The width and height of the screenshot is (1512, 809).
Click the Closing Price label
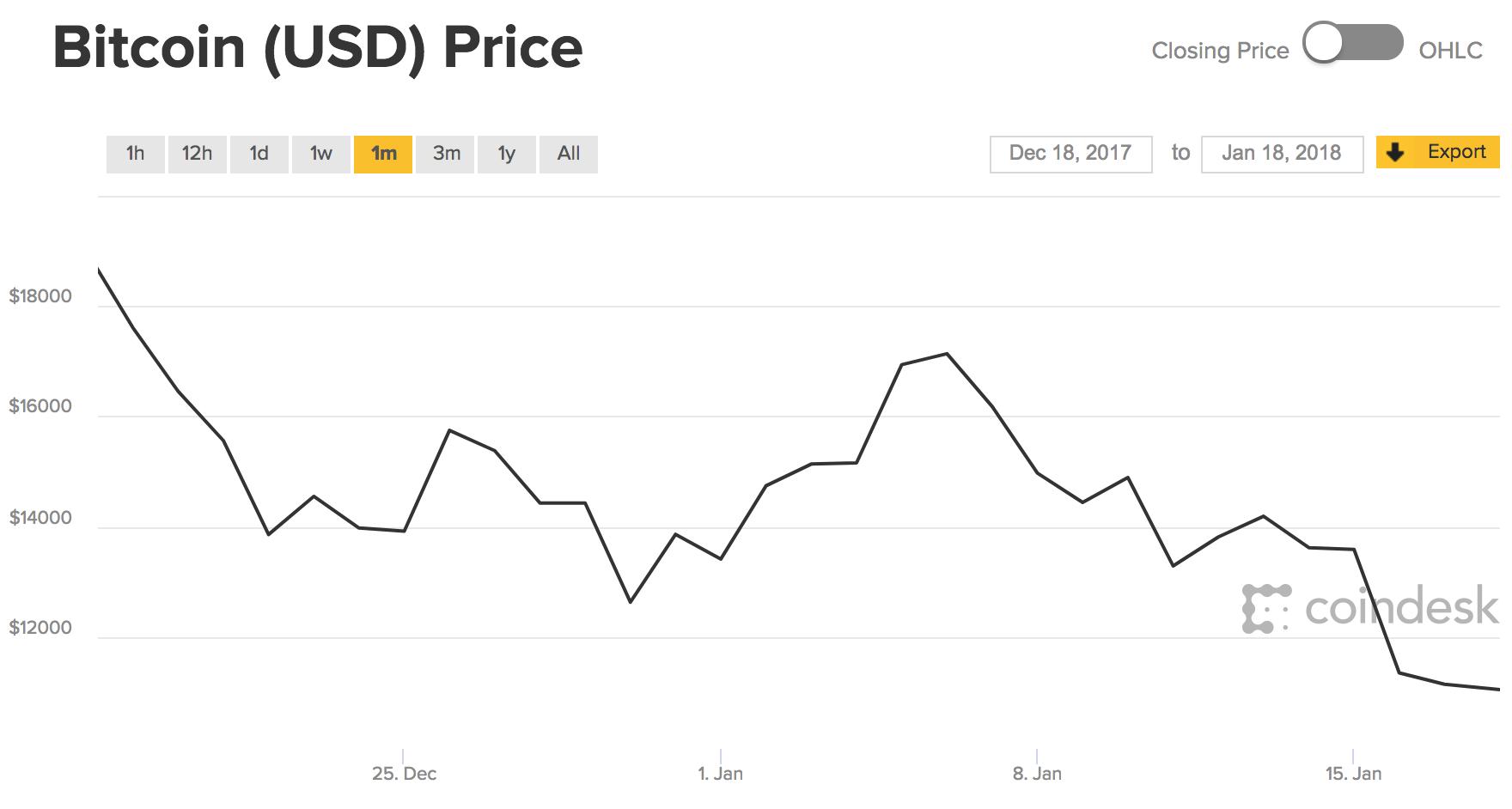[x=1220, y=51]
